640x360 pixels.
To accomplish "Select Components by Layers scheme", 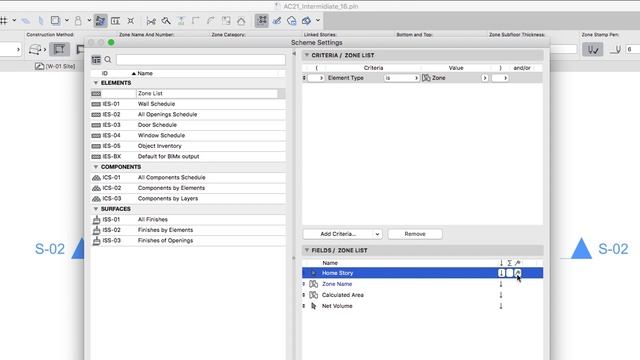I will pyautogui.click(x=188, y=199).
